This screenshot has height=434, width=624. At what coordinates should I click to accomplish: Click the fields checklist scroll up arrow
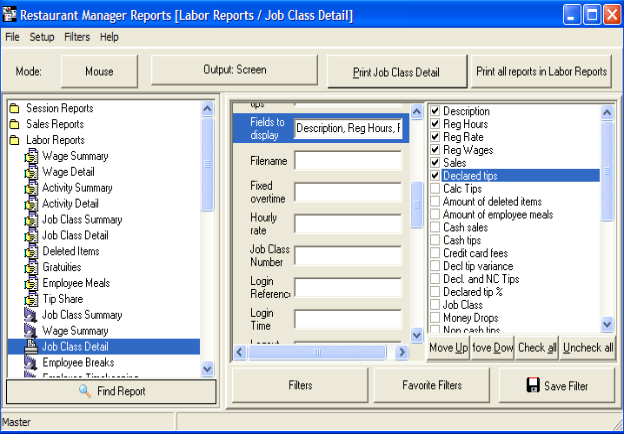pos(607,113)
